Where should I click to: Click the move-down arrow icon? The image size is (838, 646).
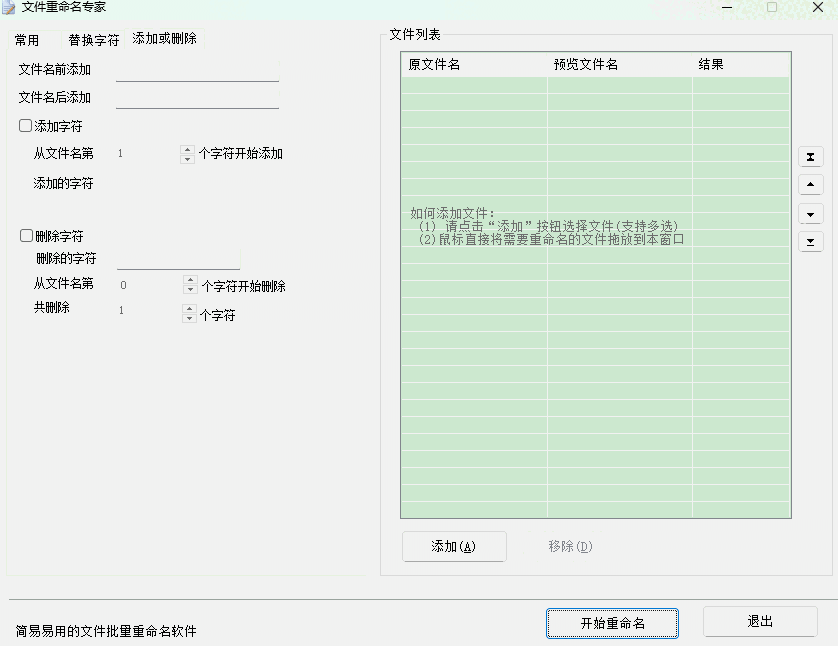[810, 213]
